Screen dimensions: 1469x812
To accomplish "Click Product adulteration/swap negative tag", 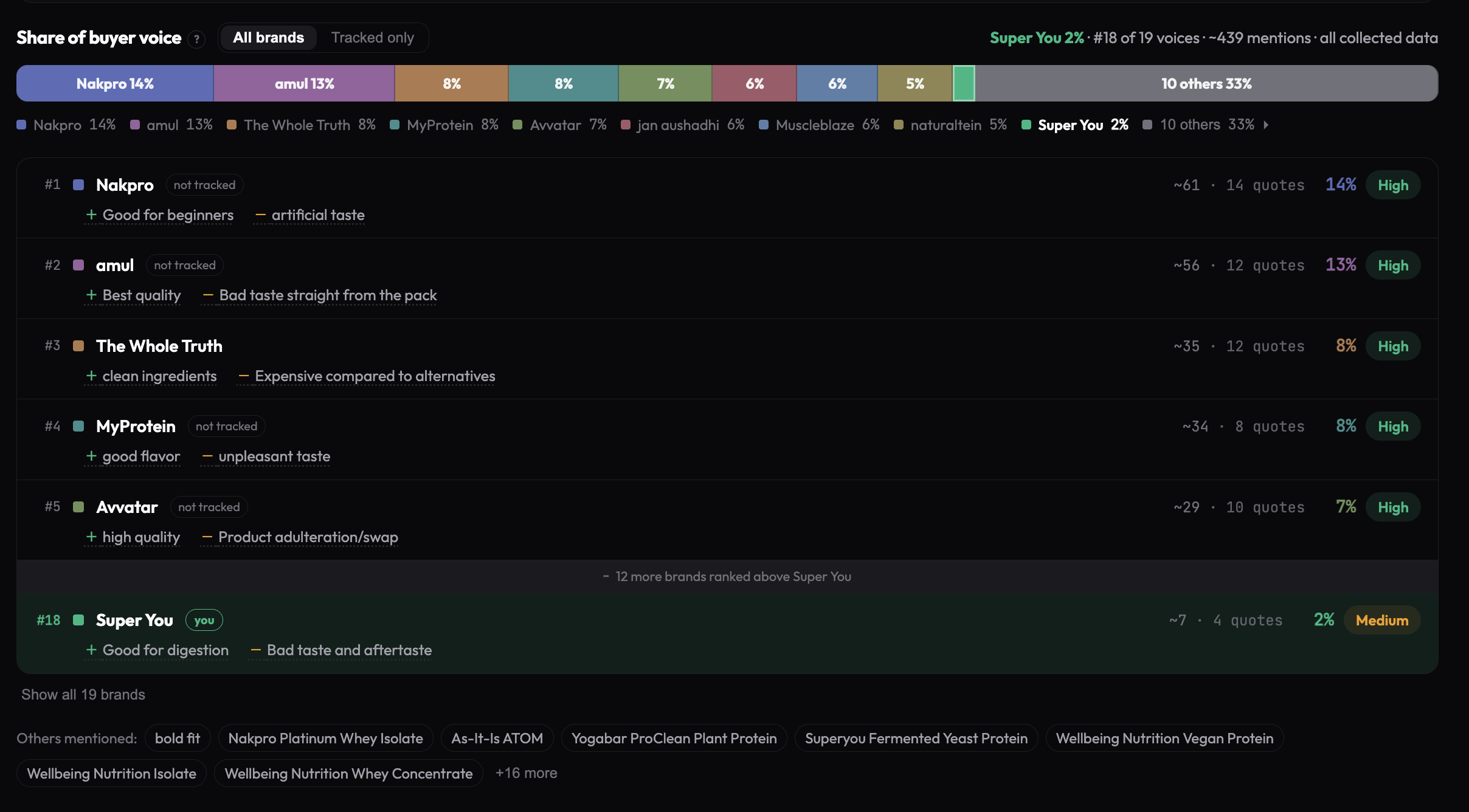I will [x=300, y=537].
